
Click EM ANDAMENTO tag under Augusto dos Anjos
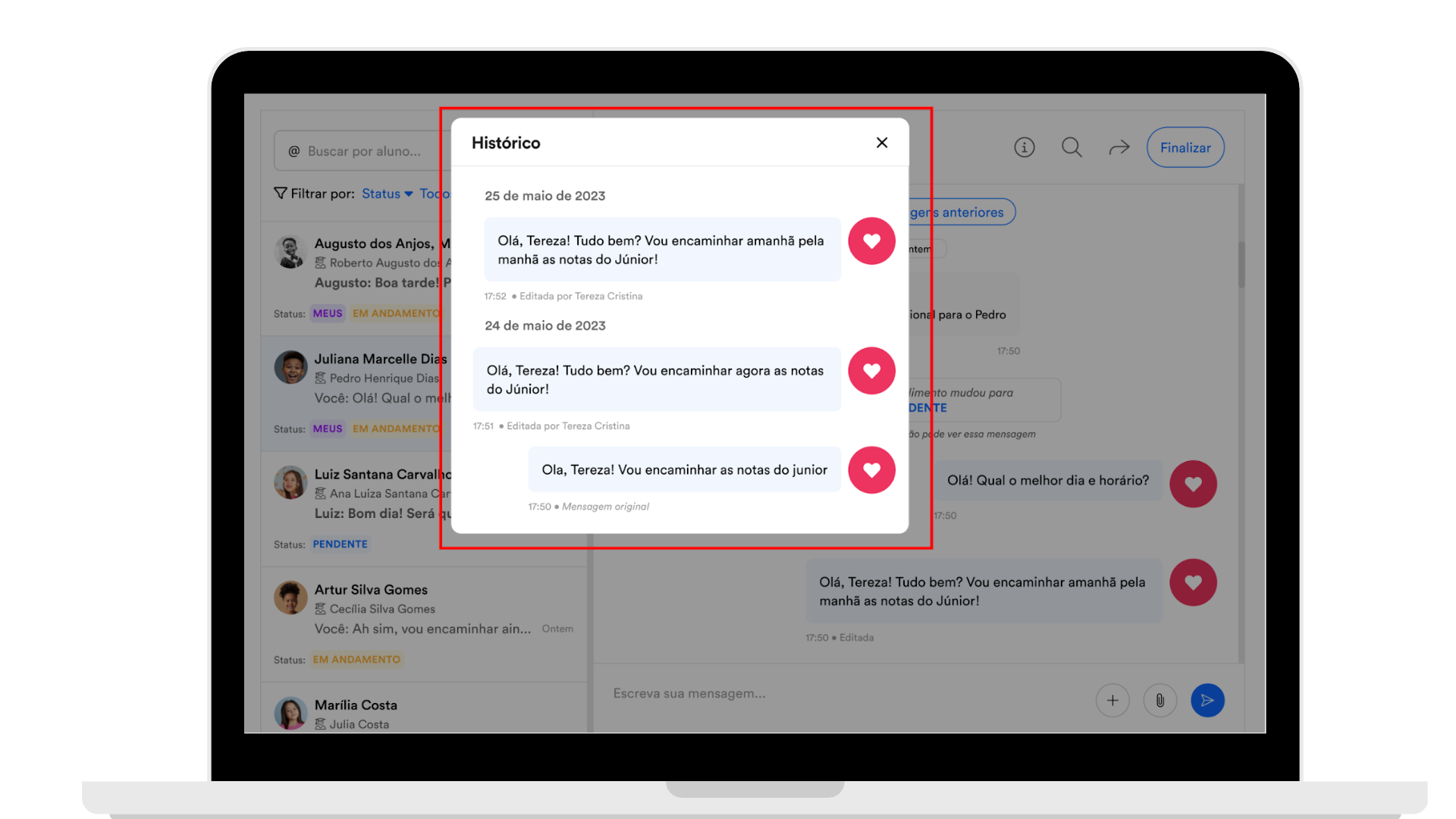(396, 313)
